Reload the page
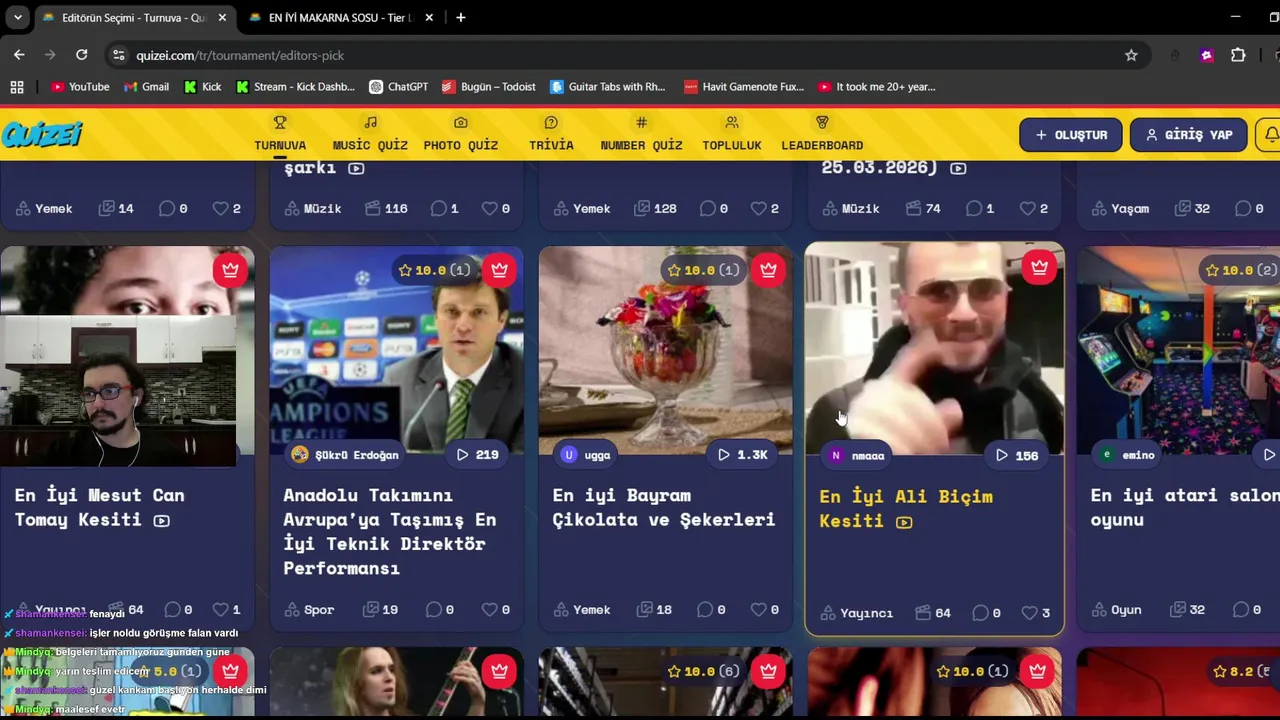 point(82,55)
